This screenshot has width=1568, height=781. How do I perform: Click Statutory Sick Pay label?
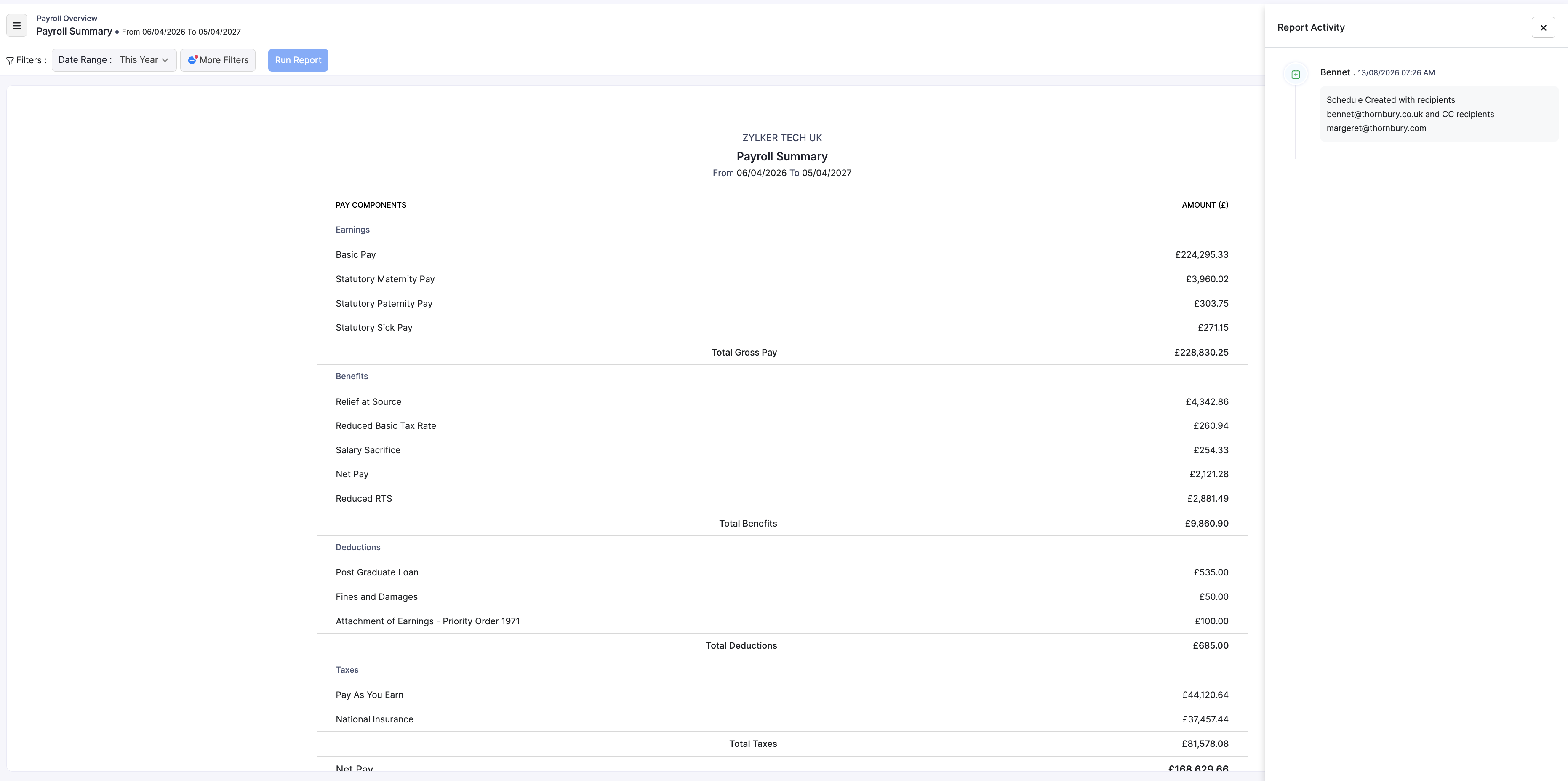(374, 328)
